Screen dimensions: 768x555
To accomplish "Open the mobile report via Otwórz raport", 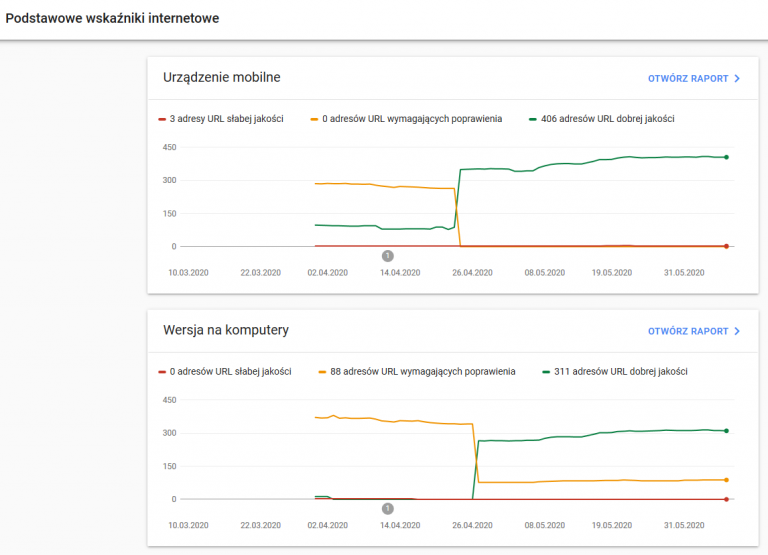I will point(687,78).
